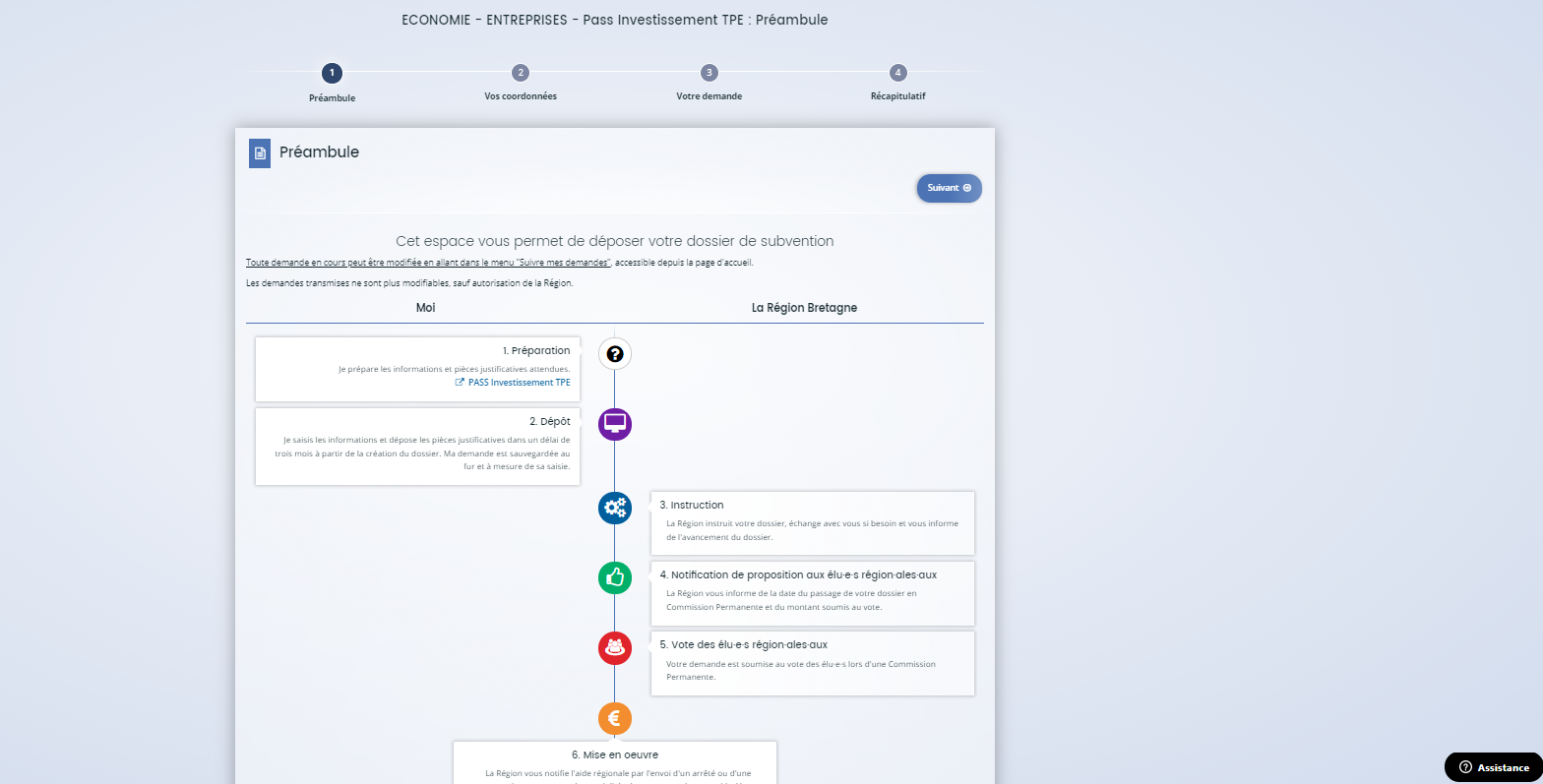Click the page title "ECONOMIE - ENTREPRISES"
The width and height of the screenshot is (1543, 784).
coord(615,20)
